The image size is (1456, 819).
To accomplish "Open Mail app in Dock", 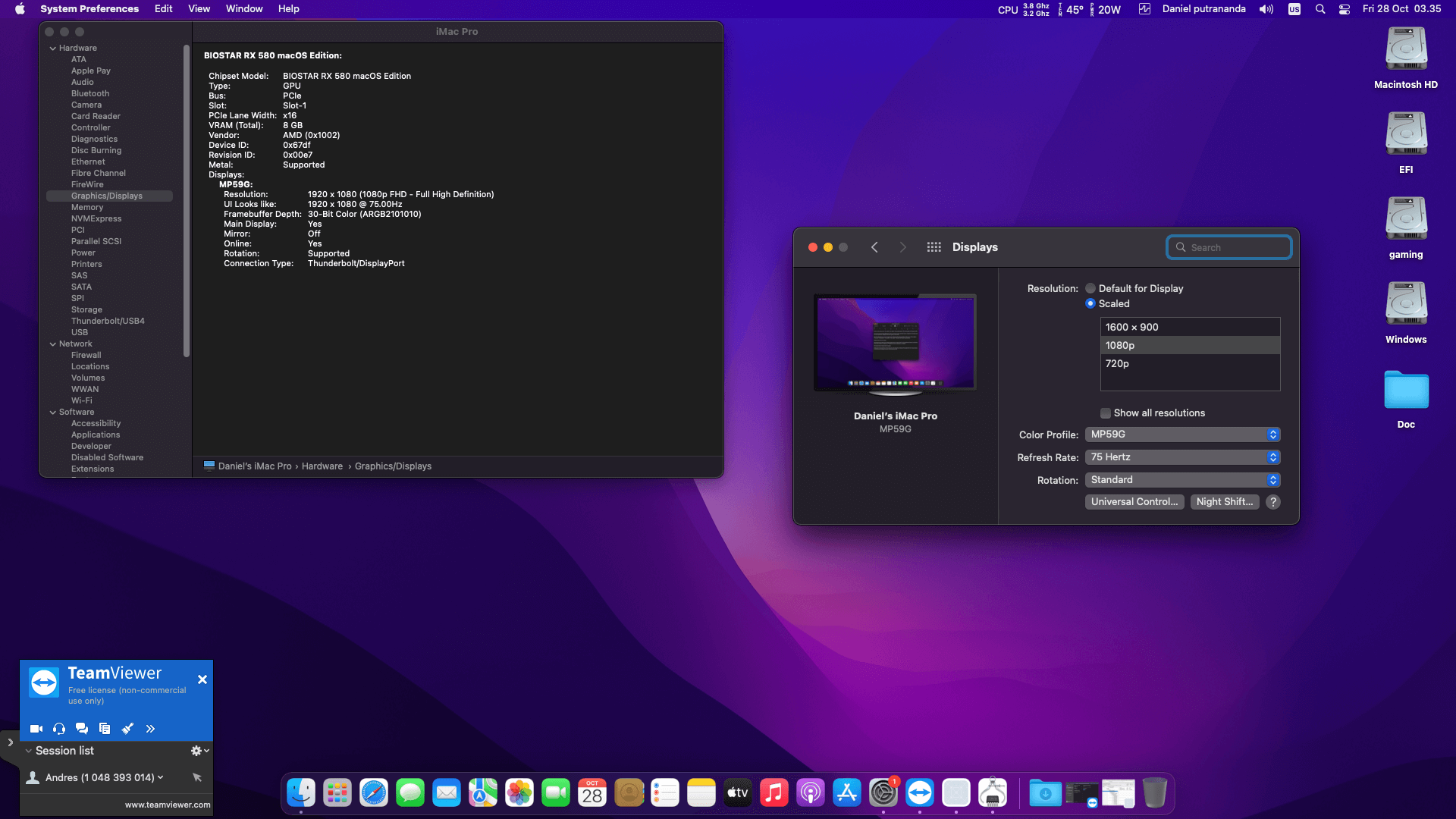I will 447,793.
